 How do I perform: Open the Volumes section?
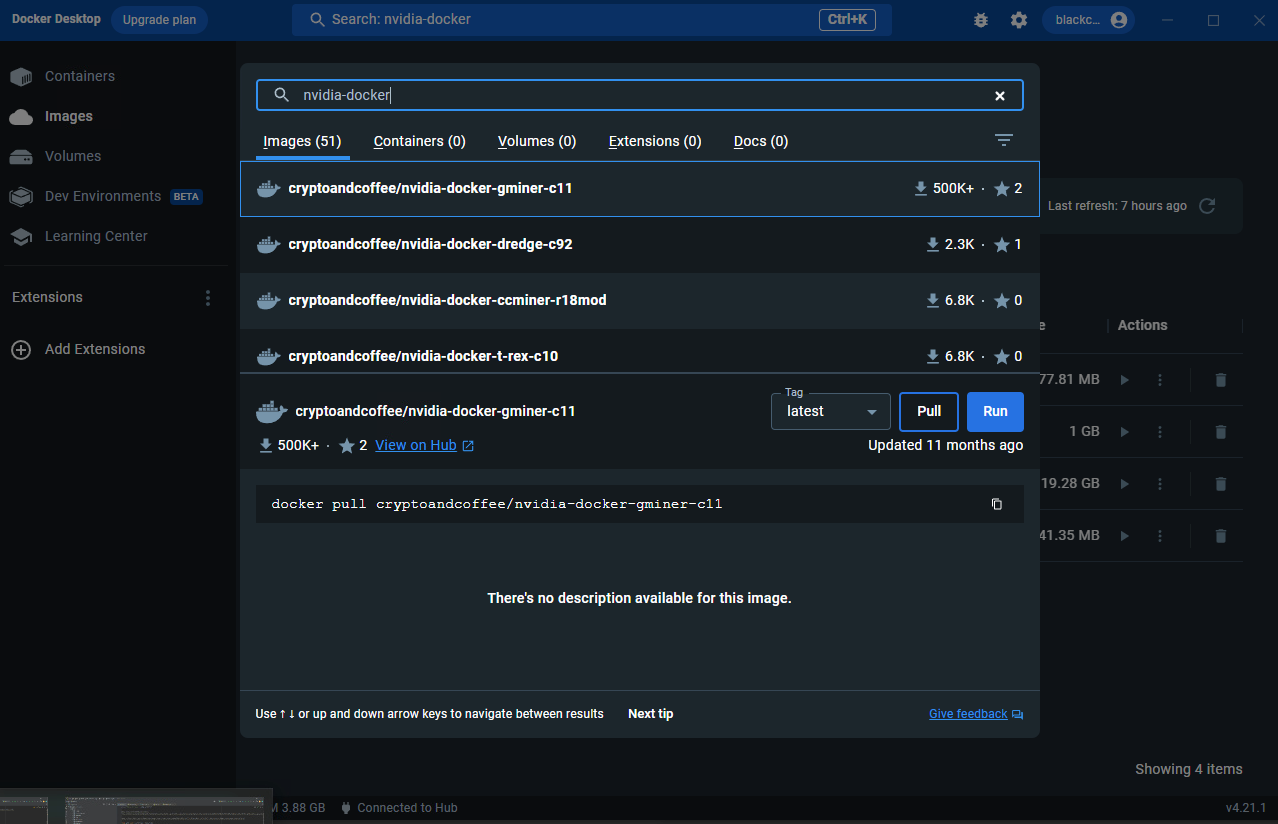click(x=72, y=156)
